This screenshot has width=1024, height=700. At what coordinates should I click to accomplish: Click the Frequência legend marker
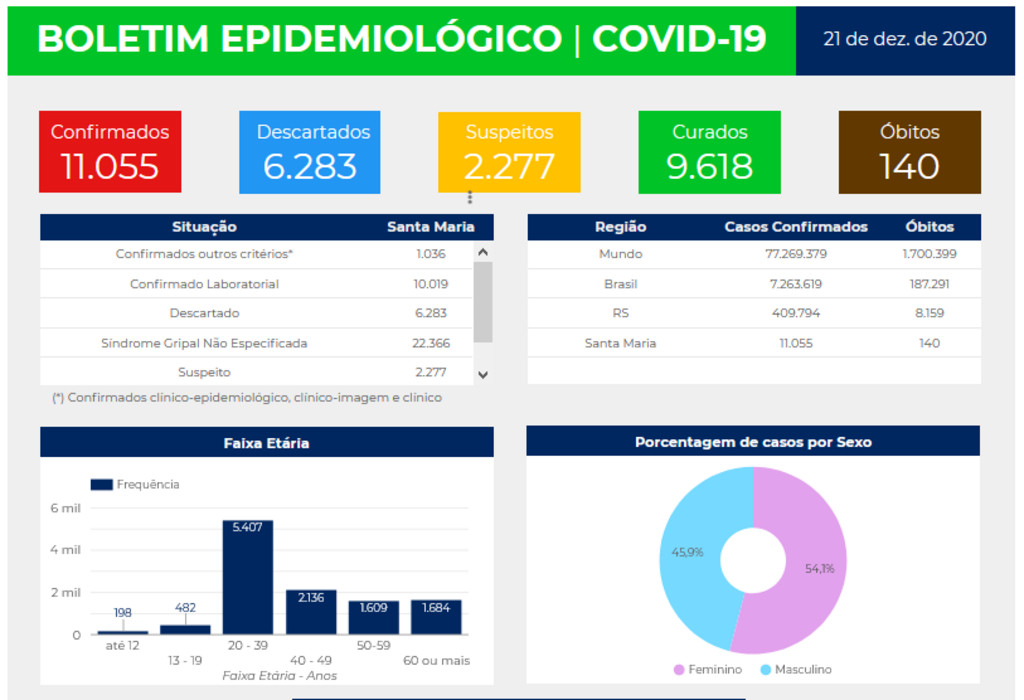coord(101,484)
